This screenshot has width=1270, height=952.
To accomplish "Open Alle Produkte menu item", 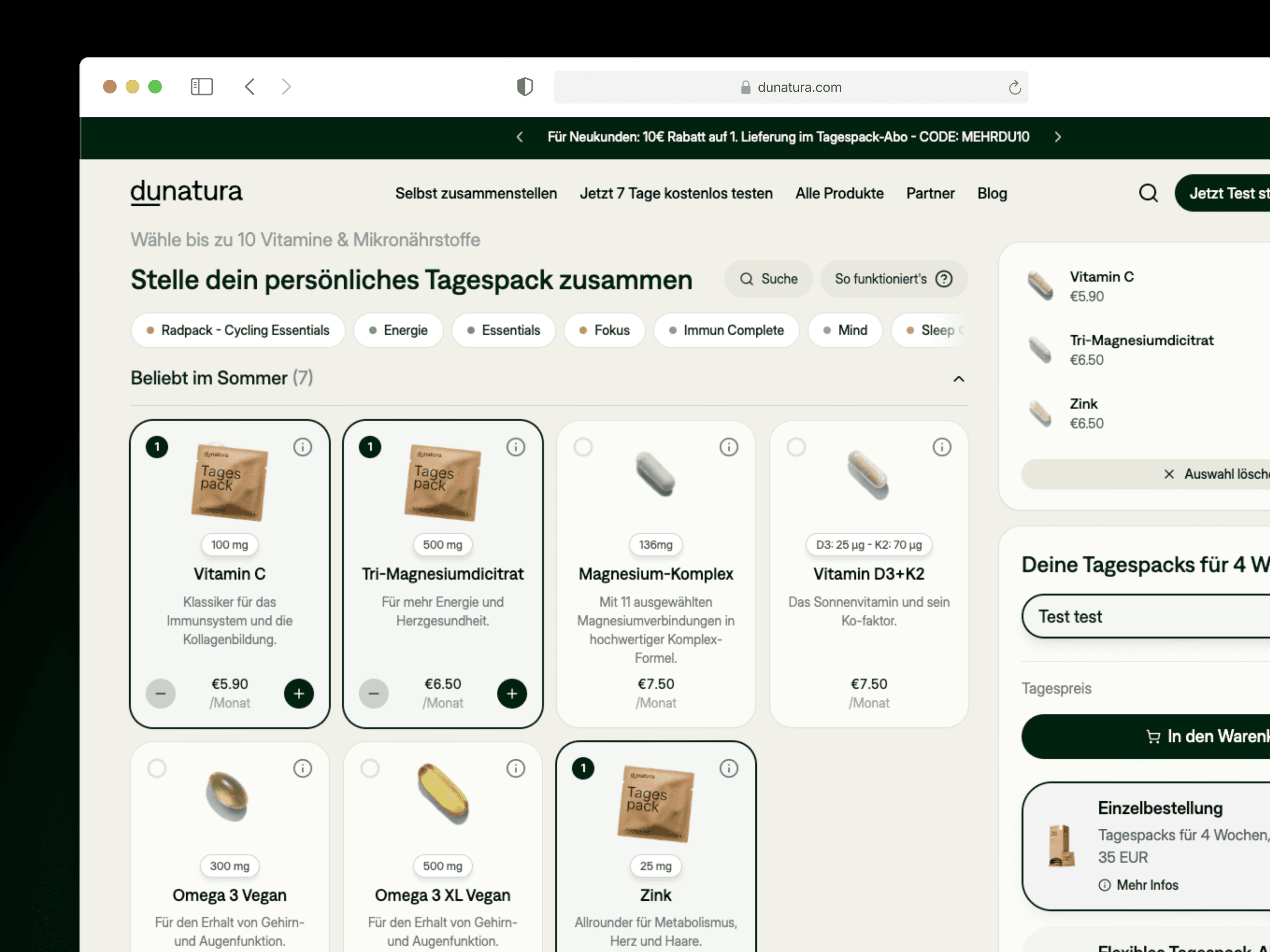I will click(839, 193).
